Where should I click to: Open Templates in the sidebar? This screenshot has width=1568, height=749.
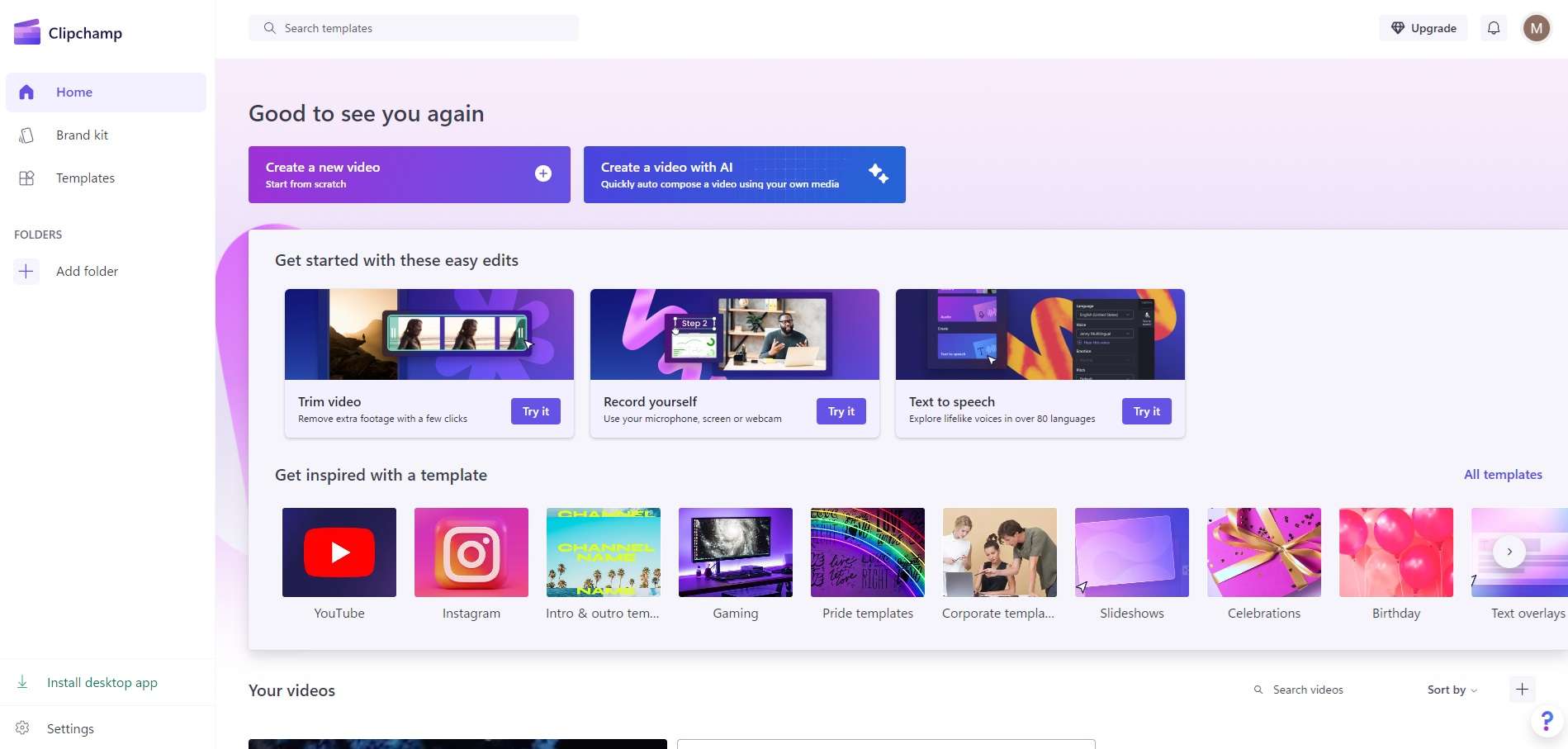coord(106,178)
